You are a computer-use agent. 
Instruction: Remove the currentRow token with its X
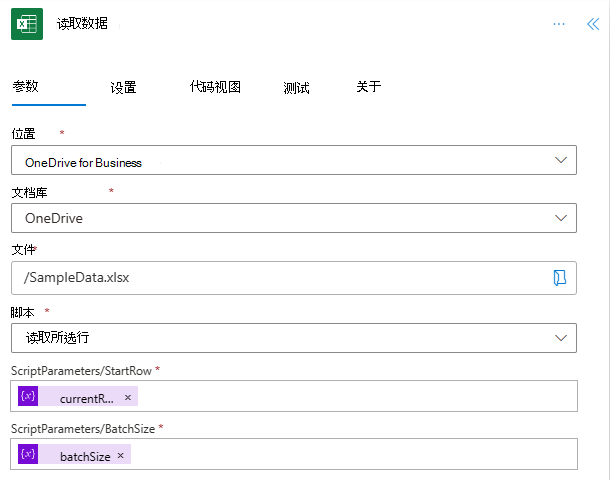coord(127,398)
